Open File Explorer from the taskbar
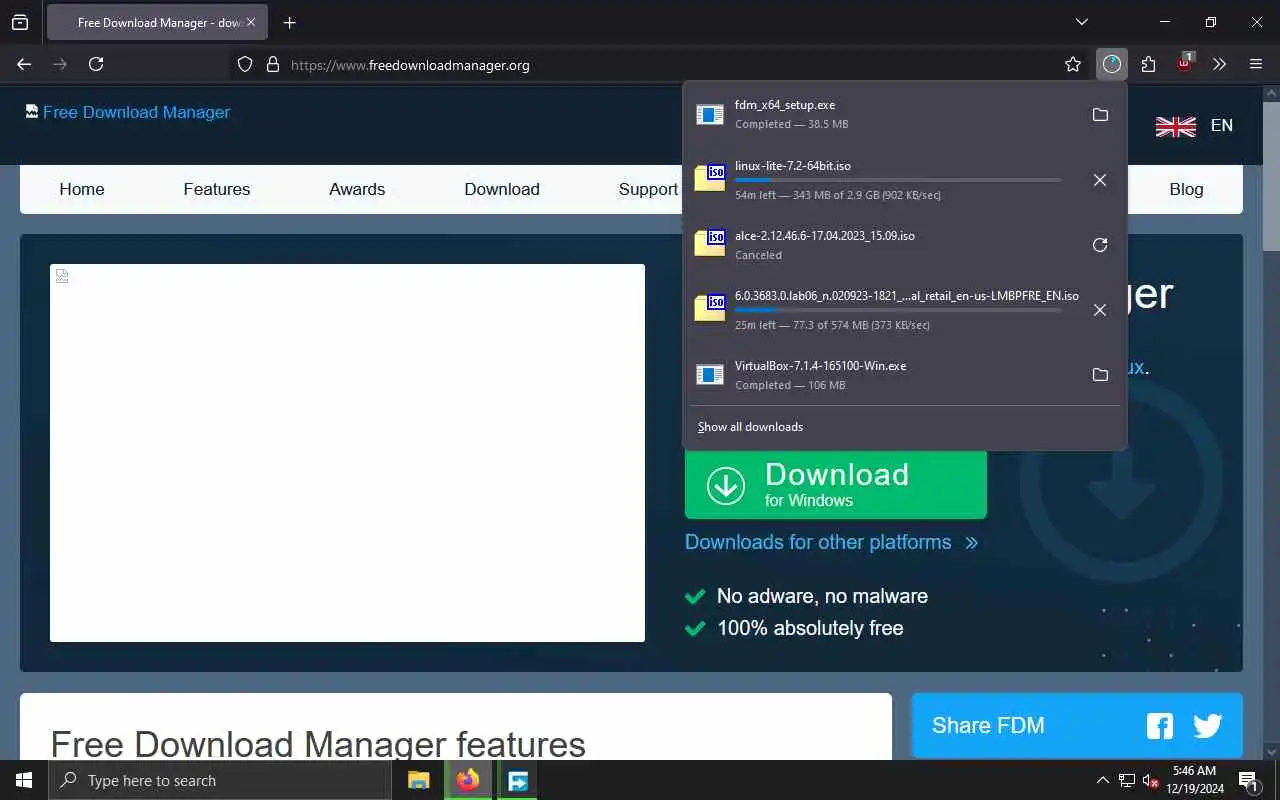The height and width of the screenshot is (800, 1280). click(x=419, y=780)
